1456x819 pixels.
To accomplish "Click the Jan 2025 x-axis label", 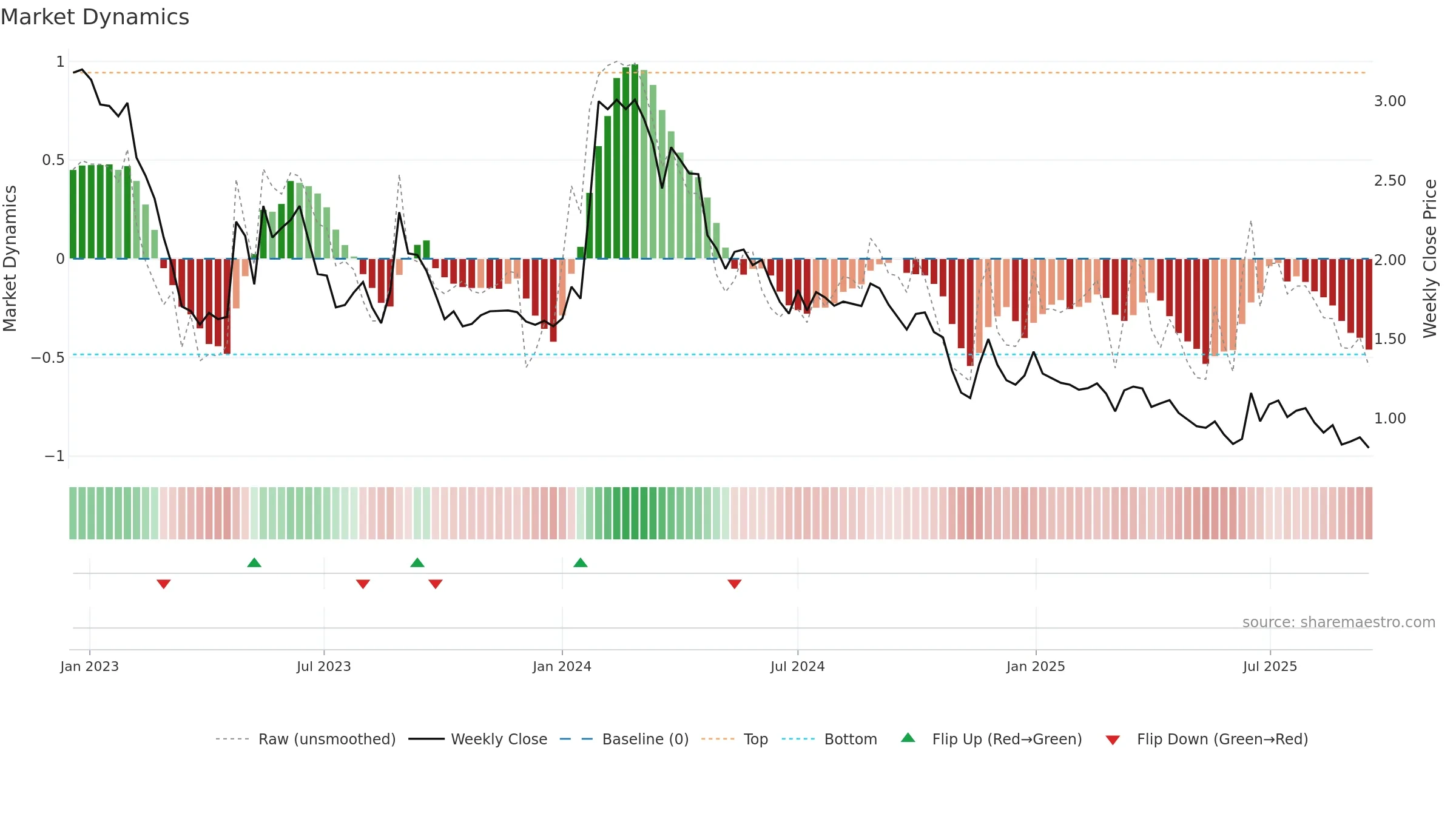I will [1036, 666].
